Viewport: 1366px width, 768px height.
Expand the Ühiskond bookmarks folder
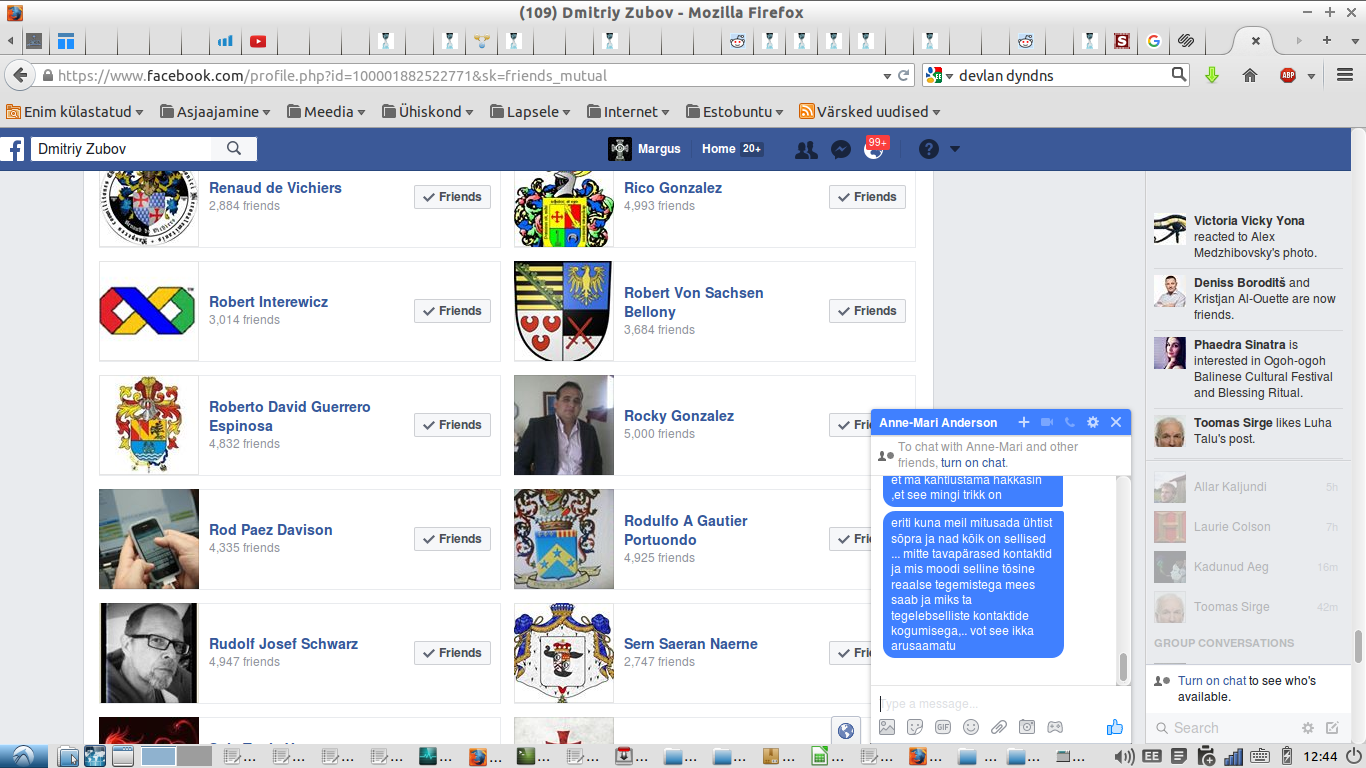[429, 112]
